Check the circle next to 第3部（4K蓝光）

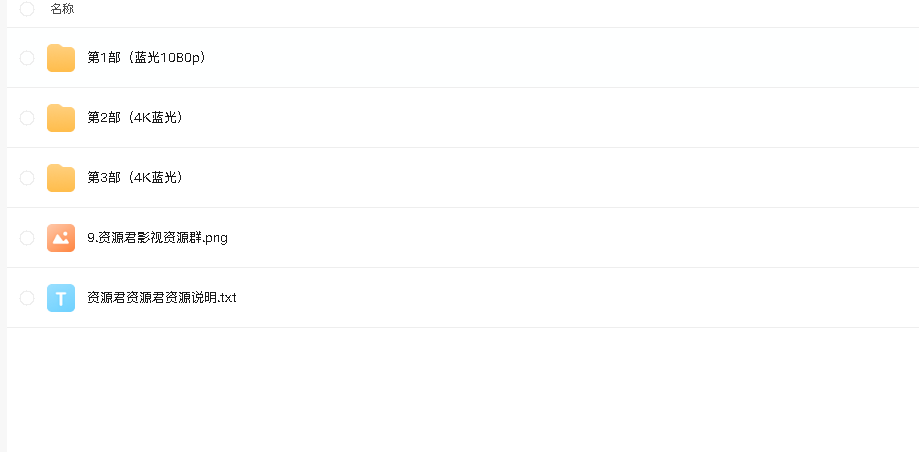click(x=27, y=178)
